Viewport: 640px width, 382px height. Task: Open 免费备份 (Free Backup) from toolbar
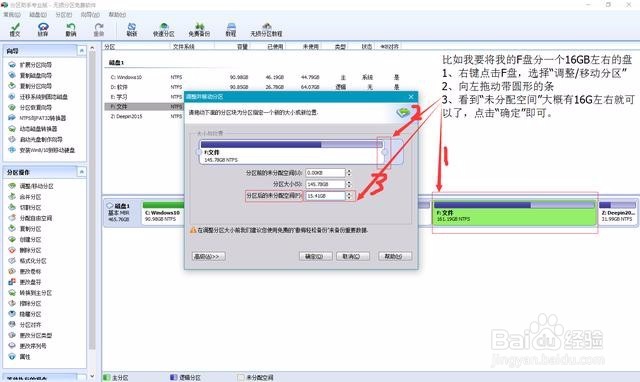pyautogui.click(x=199, y=29)
